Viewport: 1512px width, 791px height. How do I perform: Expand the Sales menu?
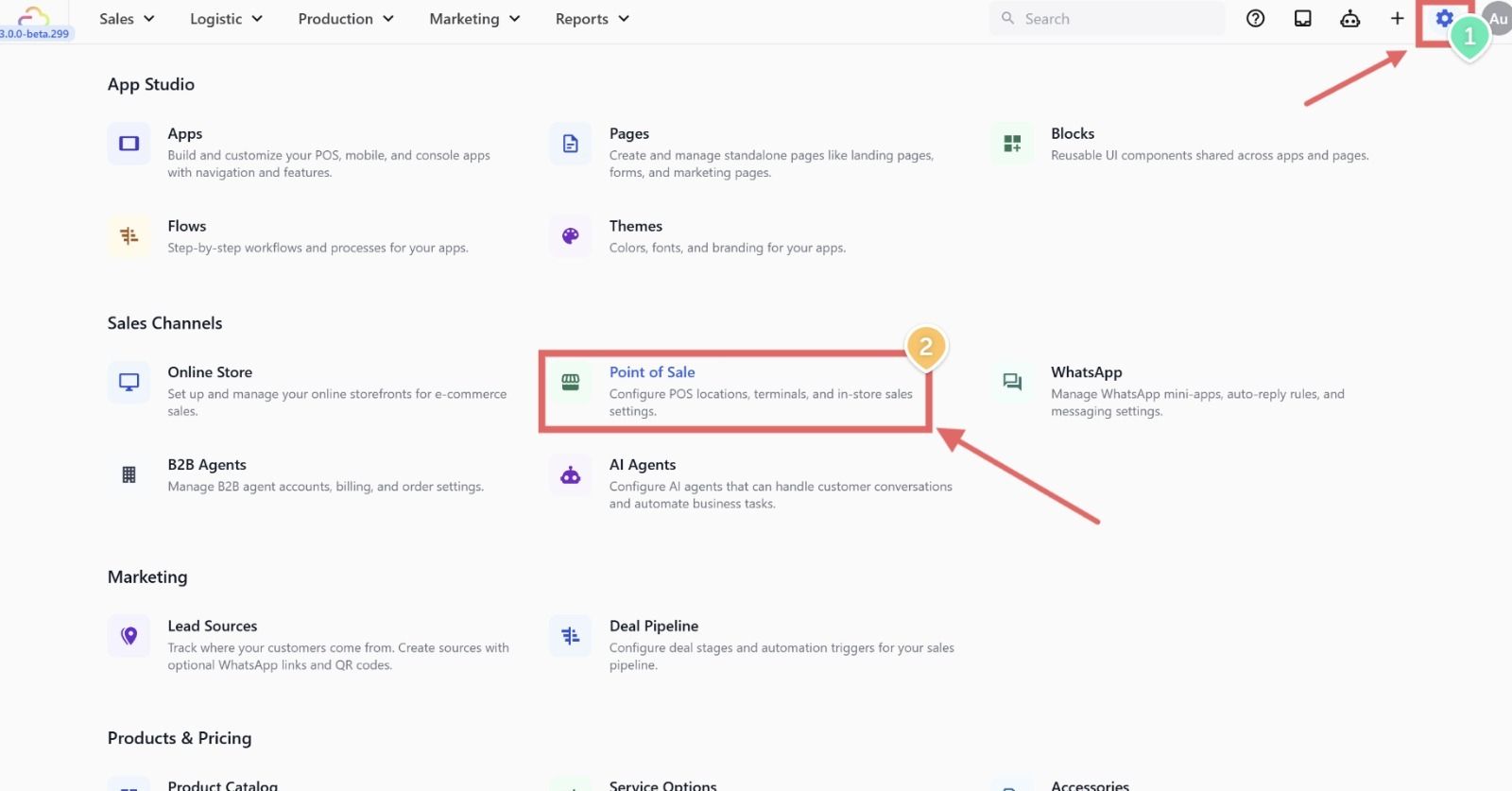coord(127,19)
